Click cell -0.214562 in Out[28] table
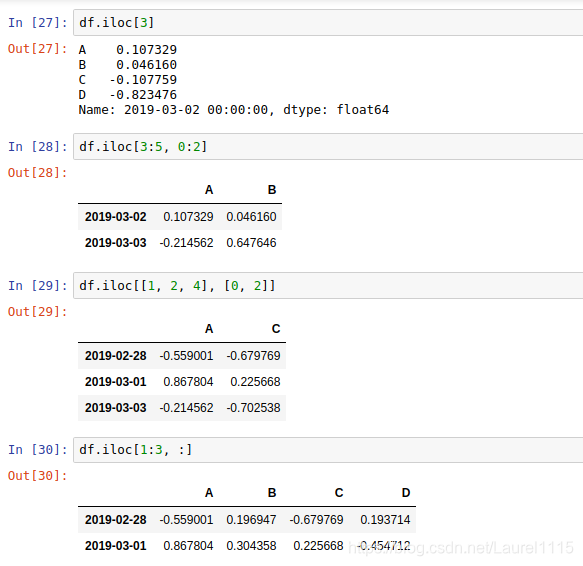Viewport: 583px width, 566px height. point(187,243)
